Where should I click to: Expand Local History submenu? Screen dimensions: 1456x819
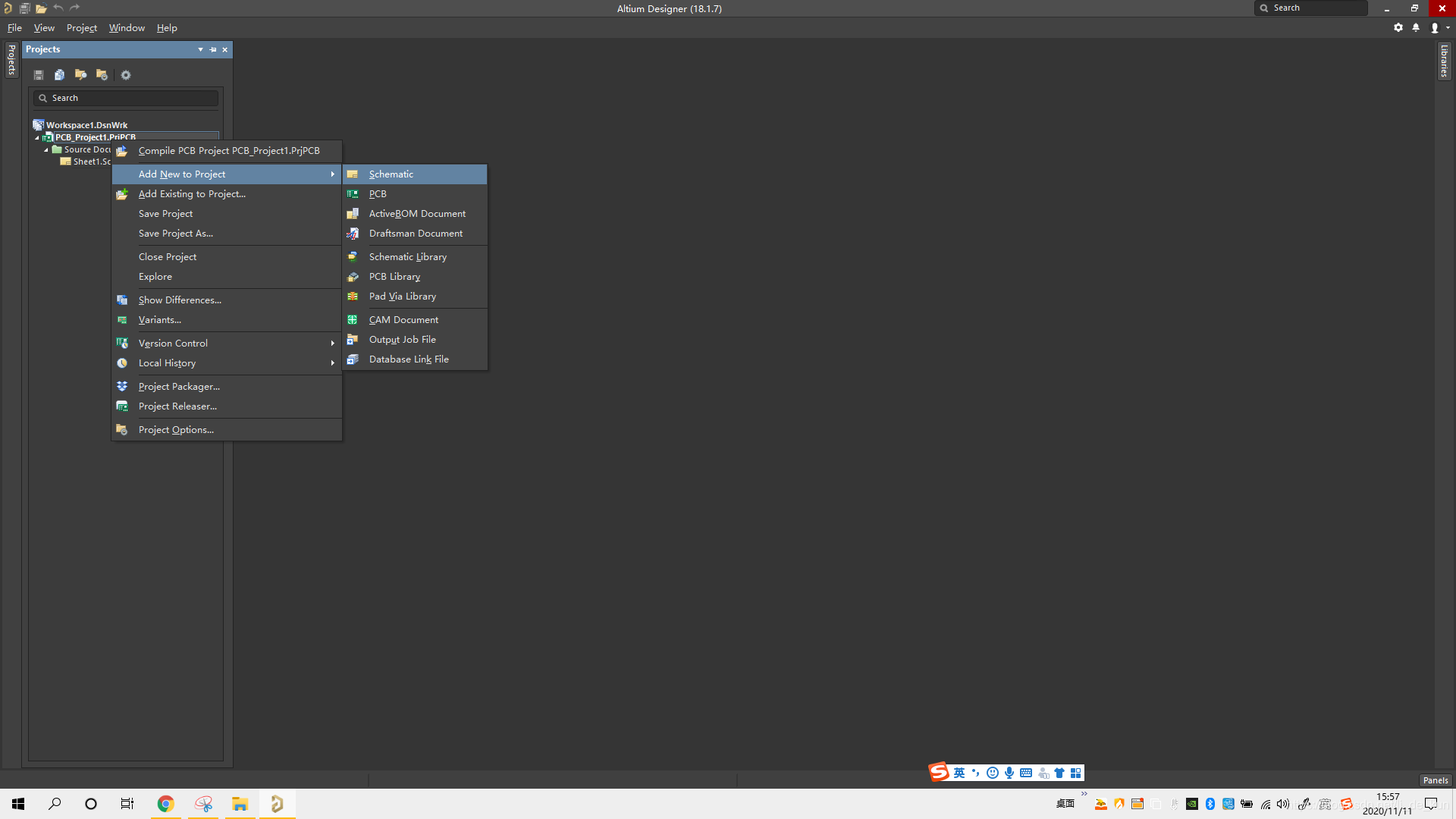pyautogui.click(x=227, y=363)
